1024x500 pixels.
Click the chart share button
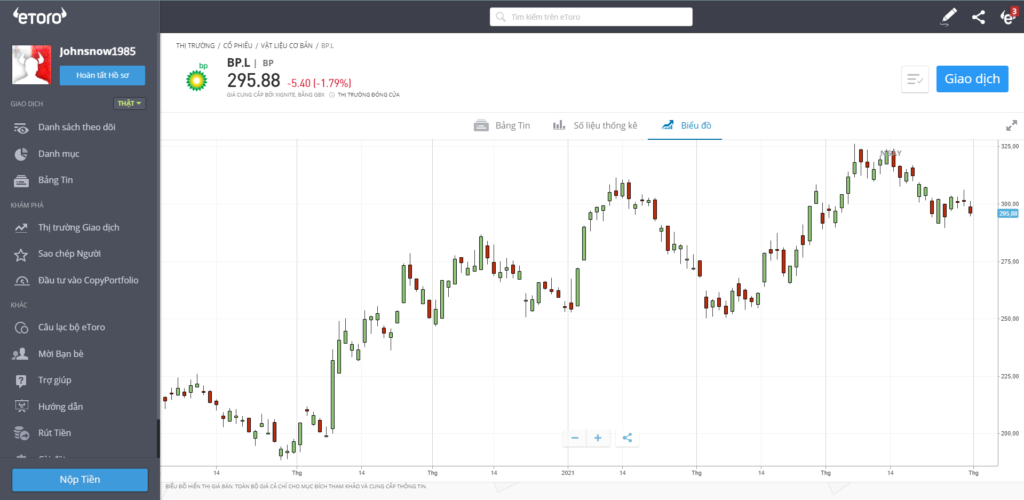click(627, 438)
